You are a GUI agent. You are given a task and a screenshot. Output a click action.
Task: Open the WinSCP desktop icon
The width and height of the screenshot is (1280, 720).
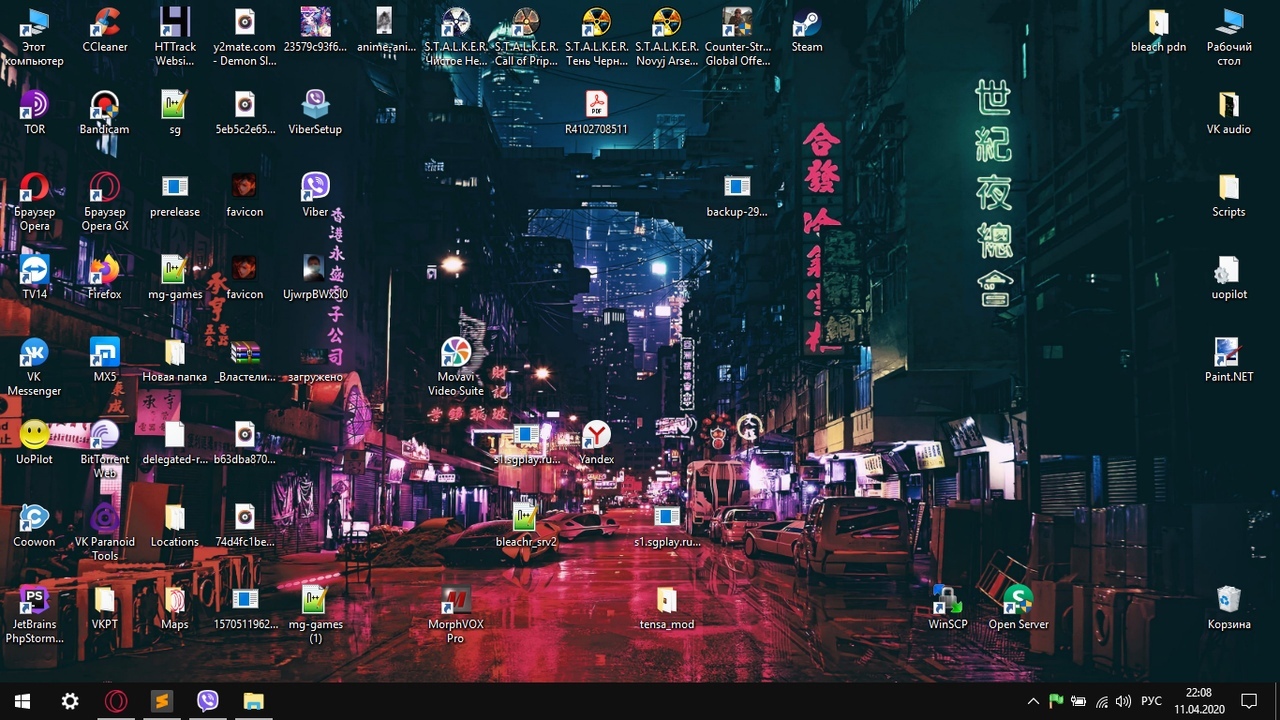click(x=947, y=601)
